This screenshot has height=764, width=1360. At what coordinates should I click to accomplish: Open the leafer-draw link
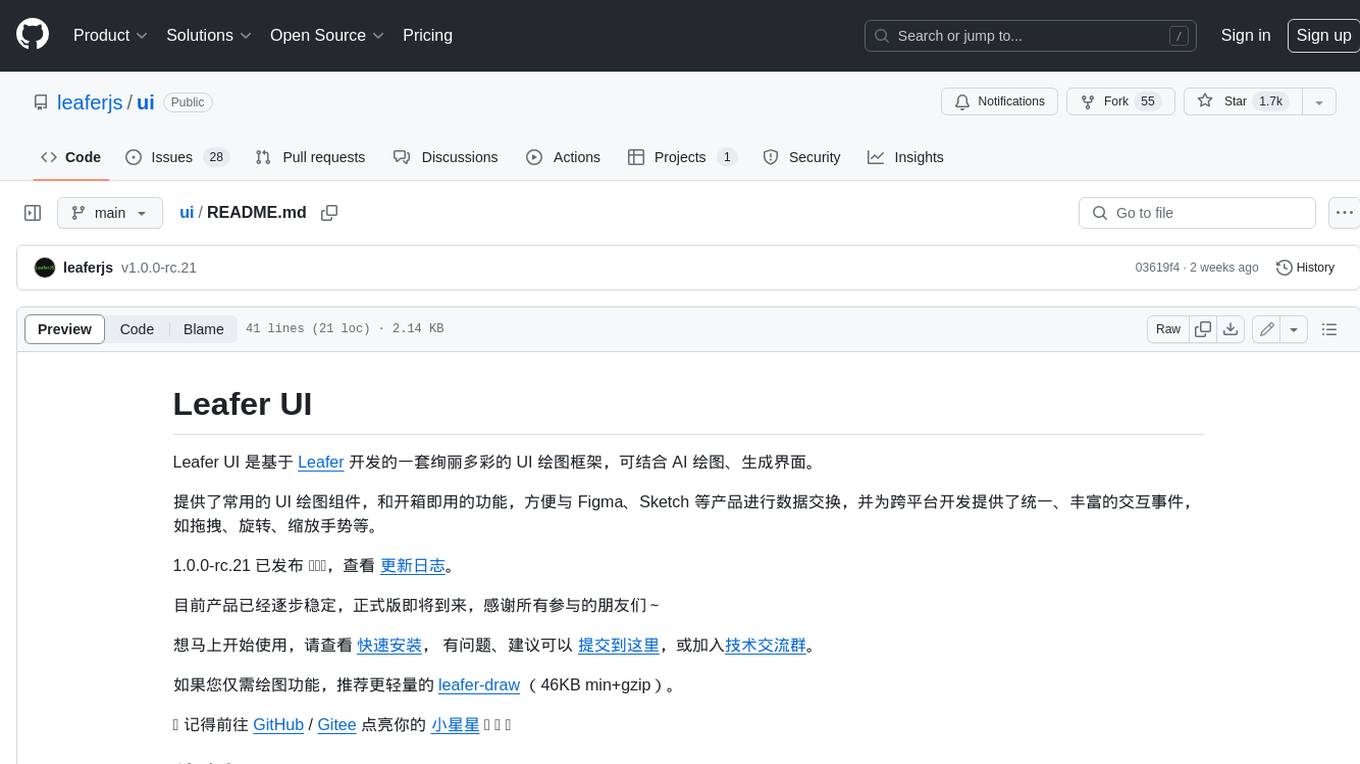pos(479,685)
